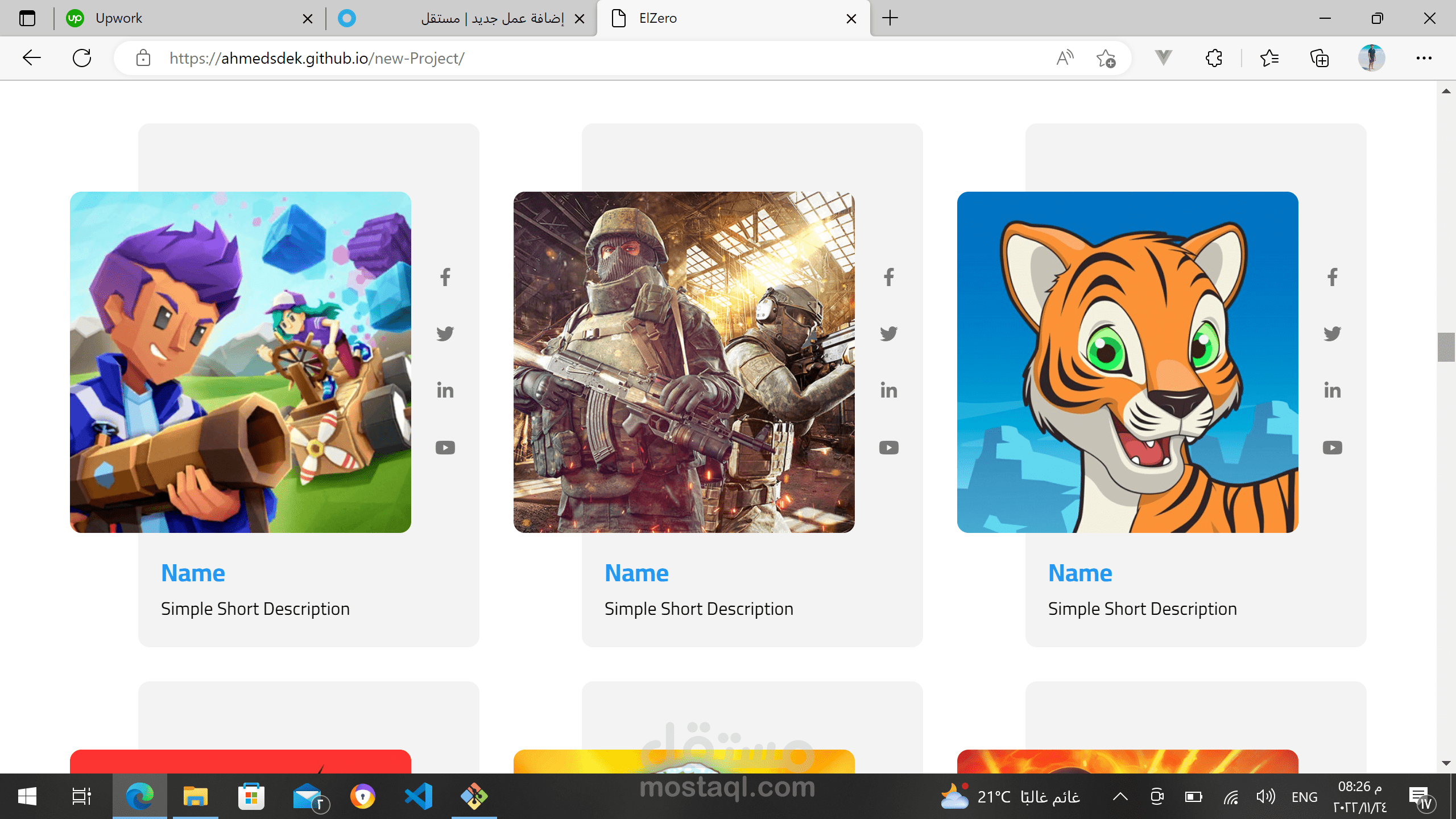Open the Collections icon in the toolbar
The width and height of the screenshot is (1456, 819).
point(1319,58)
